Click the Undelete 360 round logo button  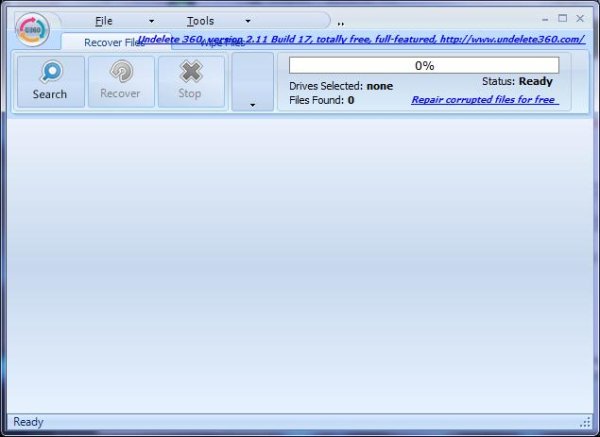pyautogui.click(x=33, y=29)
